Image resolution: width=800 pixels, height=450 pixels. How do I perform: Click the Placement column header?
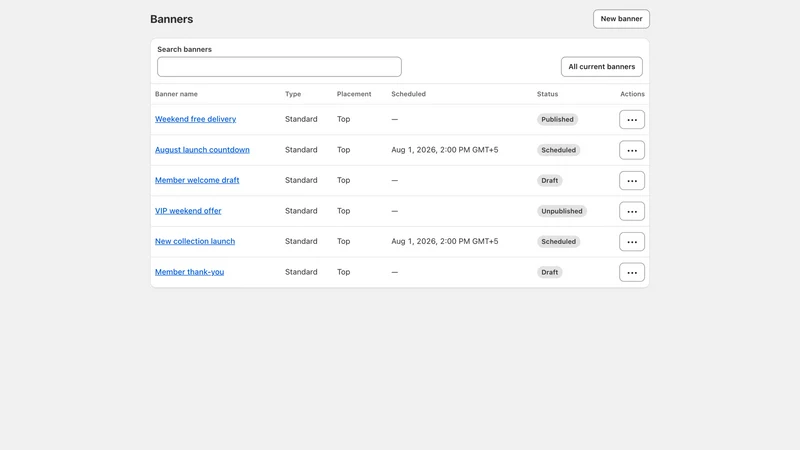354,94
